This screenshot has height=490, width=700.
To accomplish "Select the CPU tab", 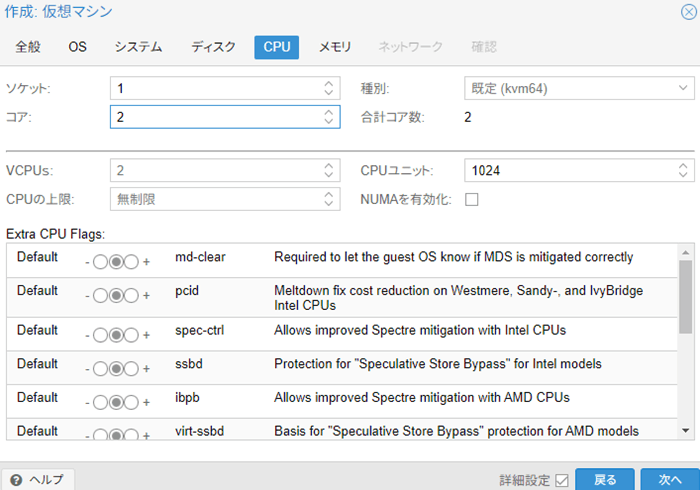I will (x=277, y=47).
